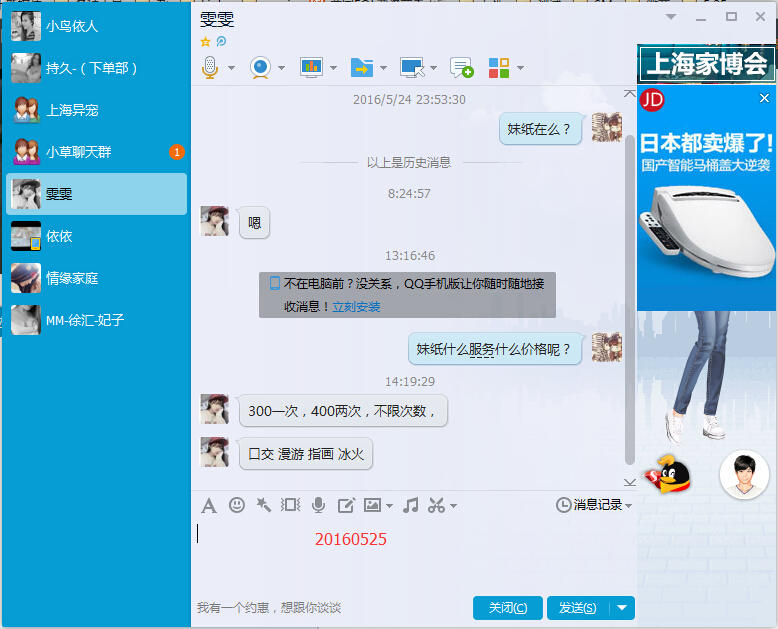Click the blue search icon beside star
The image size is (778, 629).
pos(221,41)
